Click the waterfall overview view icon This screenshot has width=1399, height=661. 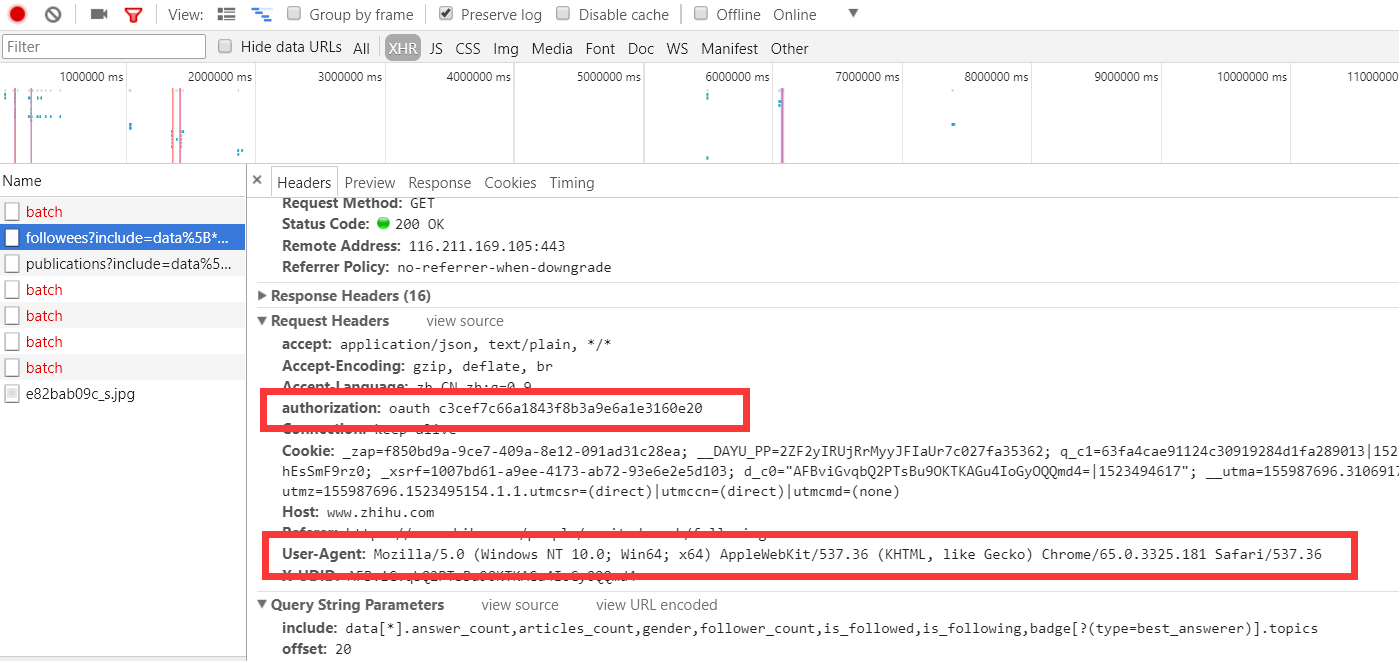point(261,14)
